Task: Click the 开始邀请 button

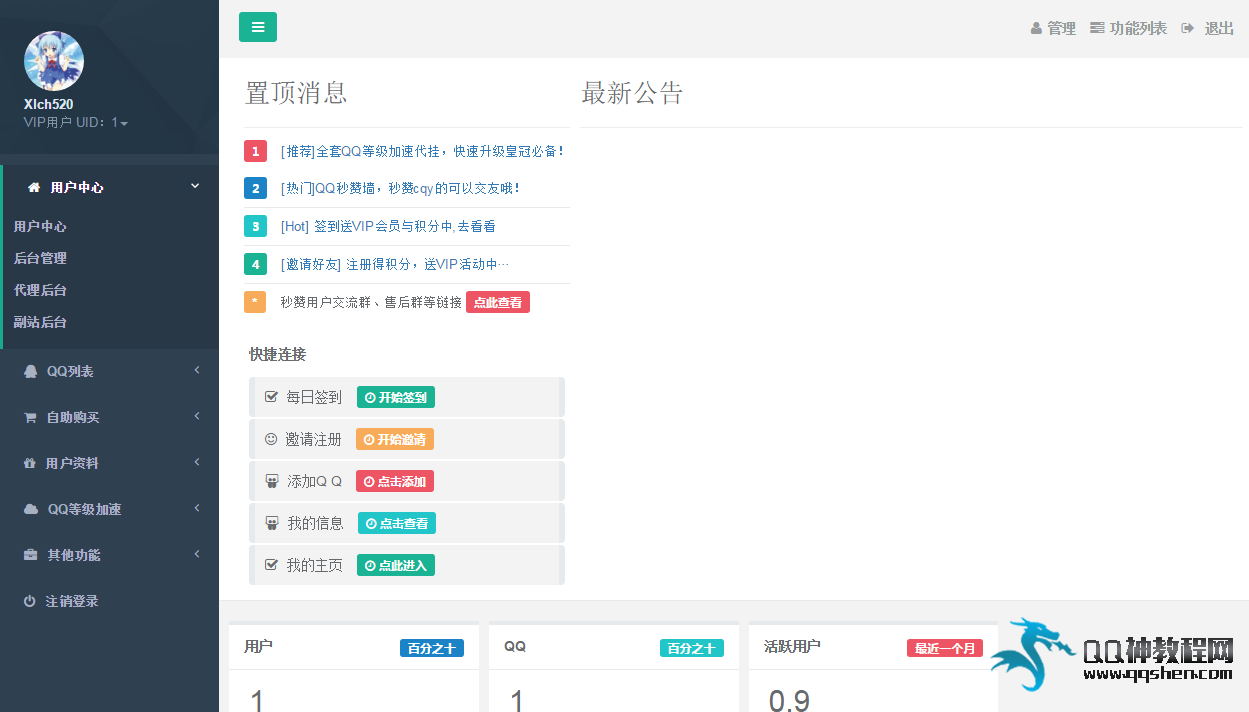Action: 395,439
